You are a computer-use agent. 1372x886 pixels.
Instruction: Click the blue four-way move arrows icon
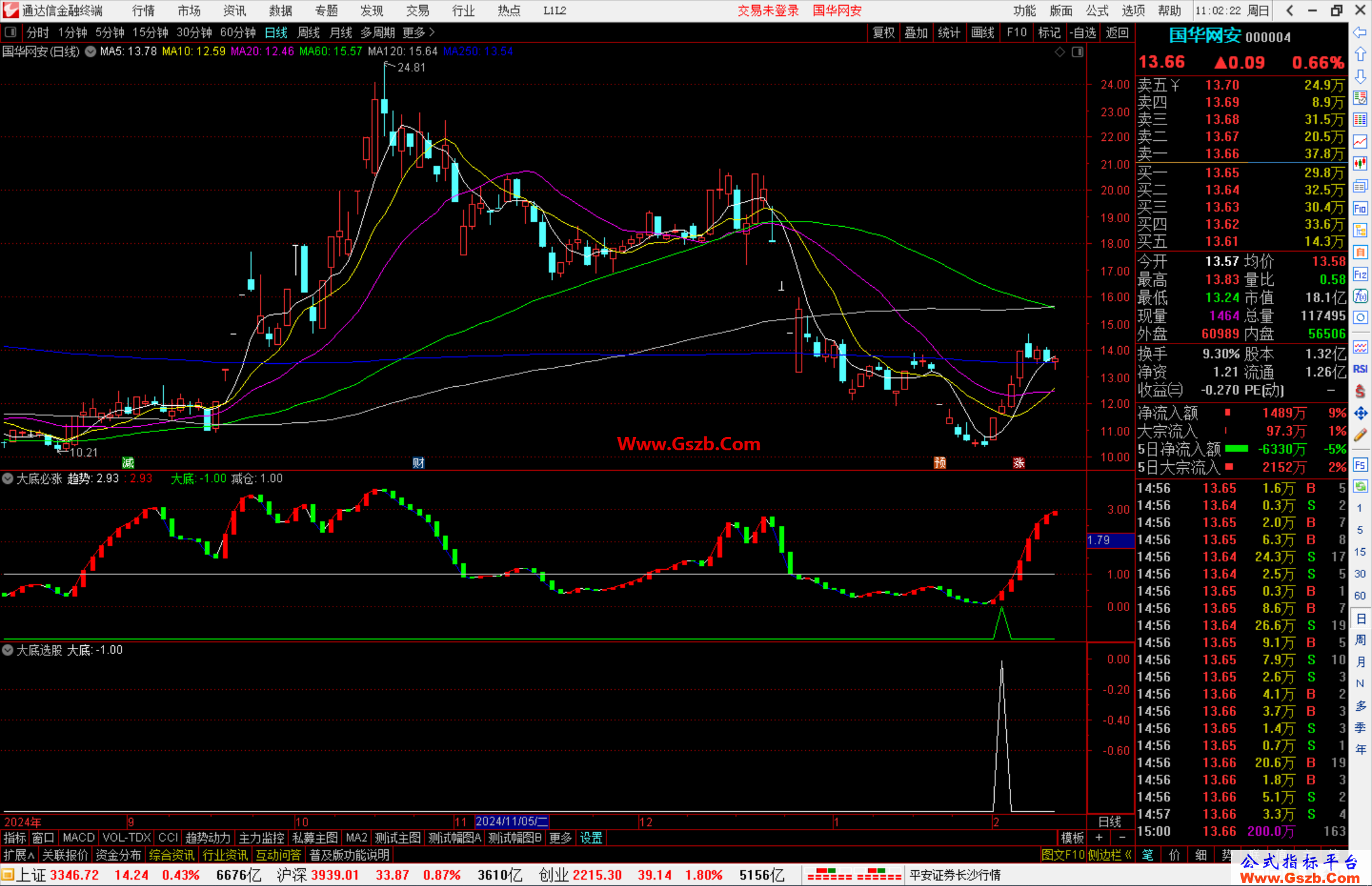(1360, 413)
